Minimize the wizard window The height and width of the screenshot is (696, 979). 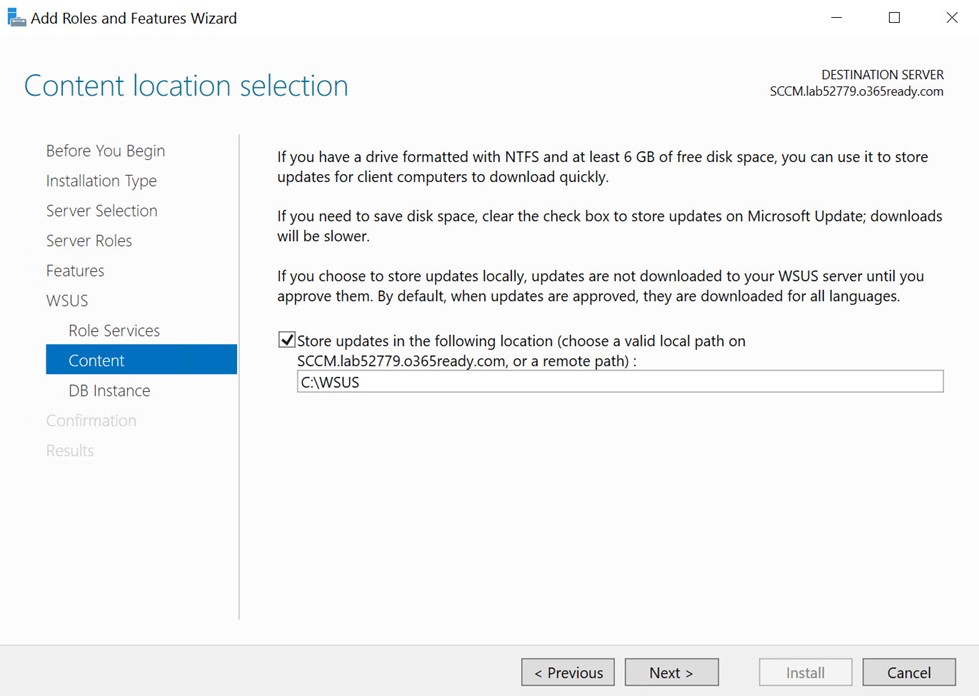(x=836, y=17)
